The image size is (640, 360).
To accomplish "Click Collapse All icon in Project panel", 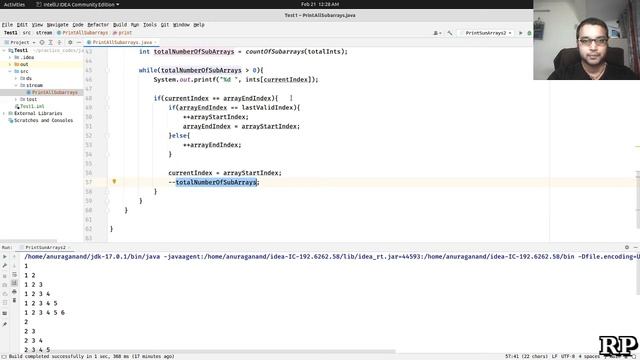I will pyautogui.click(x=59, y=42).
